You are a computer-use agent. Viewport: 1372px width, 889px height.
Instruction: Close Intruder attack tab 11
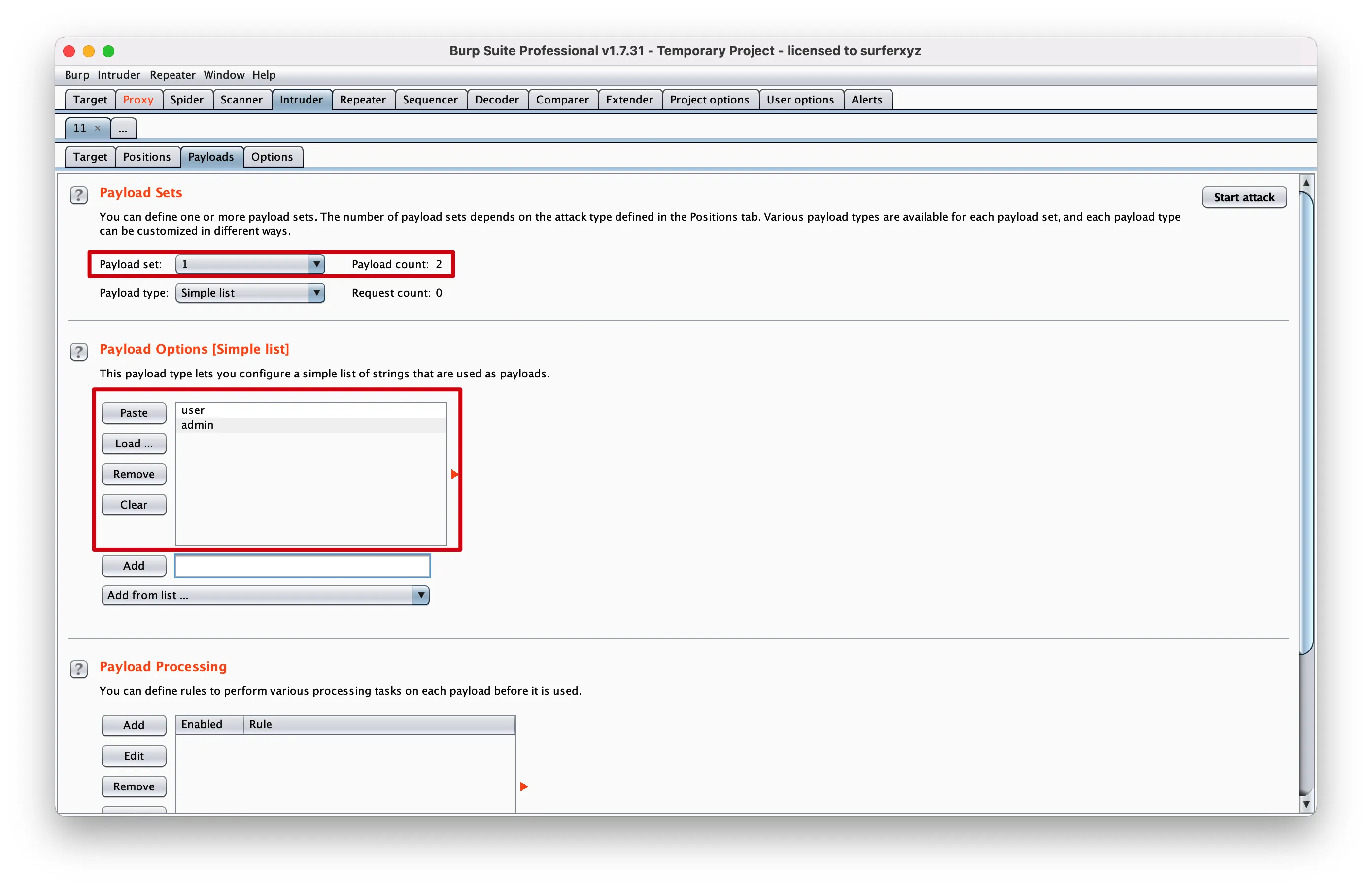(x=98, y=128)
